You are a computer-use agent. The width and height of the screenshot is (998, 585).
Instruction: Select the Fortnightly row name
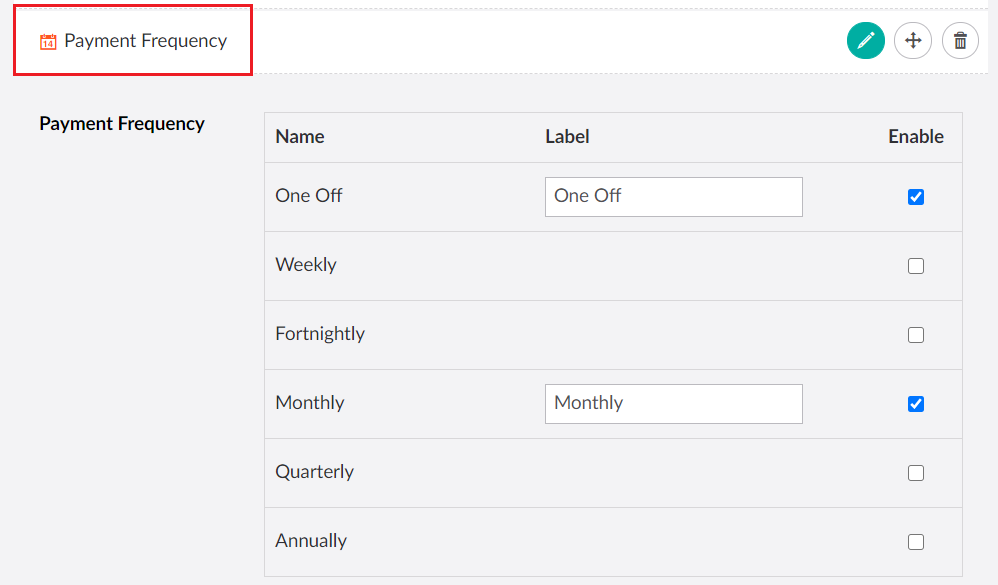320,333
